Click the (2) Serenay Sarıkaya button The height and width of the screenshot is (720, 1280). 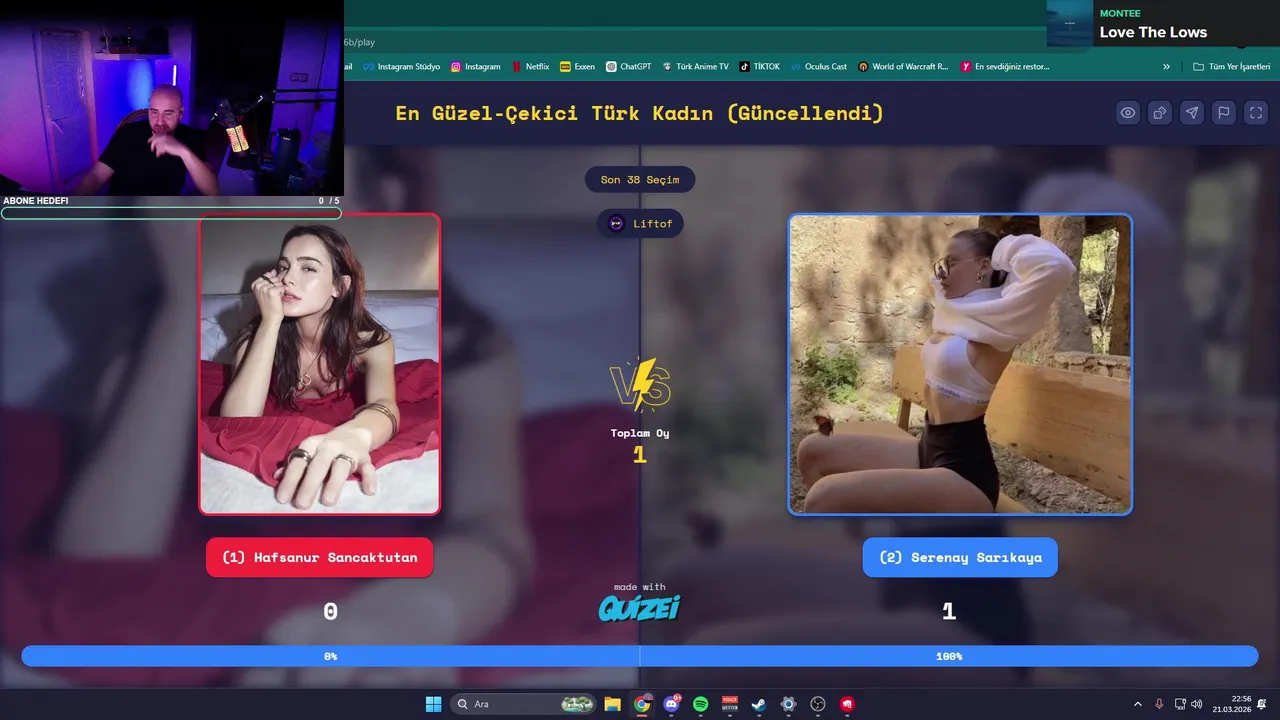[x=960, y=557]
